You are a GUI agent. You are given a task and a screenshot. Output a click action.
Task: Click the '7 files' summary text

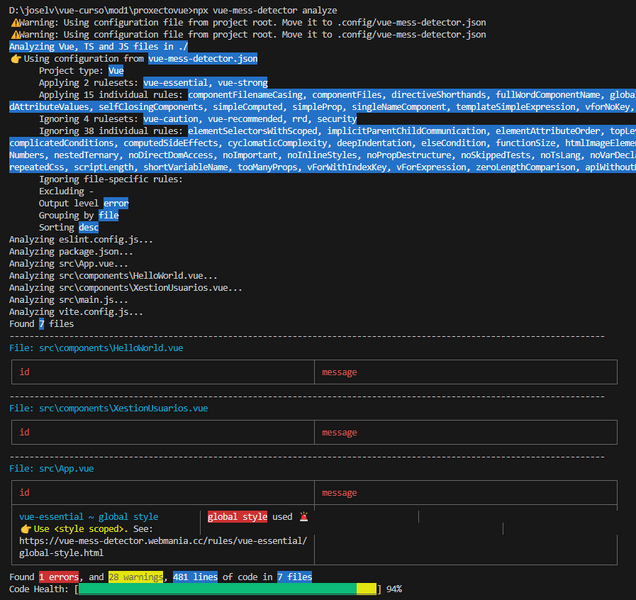click(x=294, y=577)
